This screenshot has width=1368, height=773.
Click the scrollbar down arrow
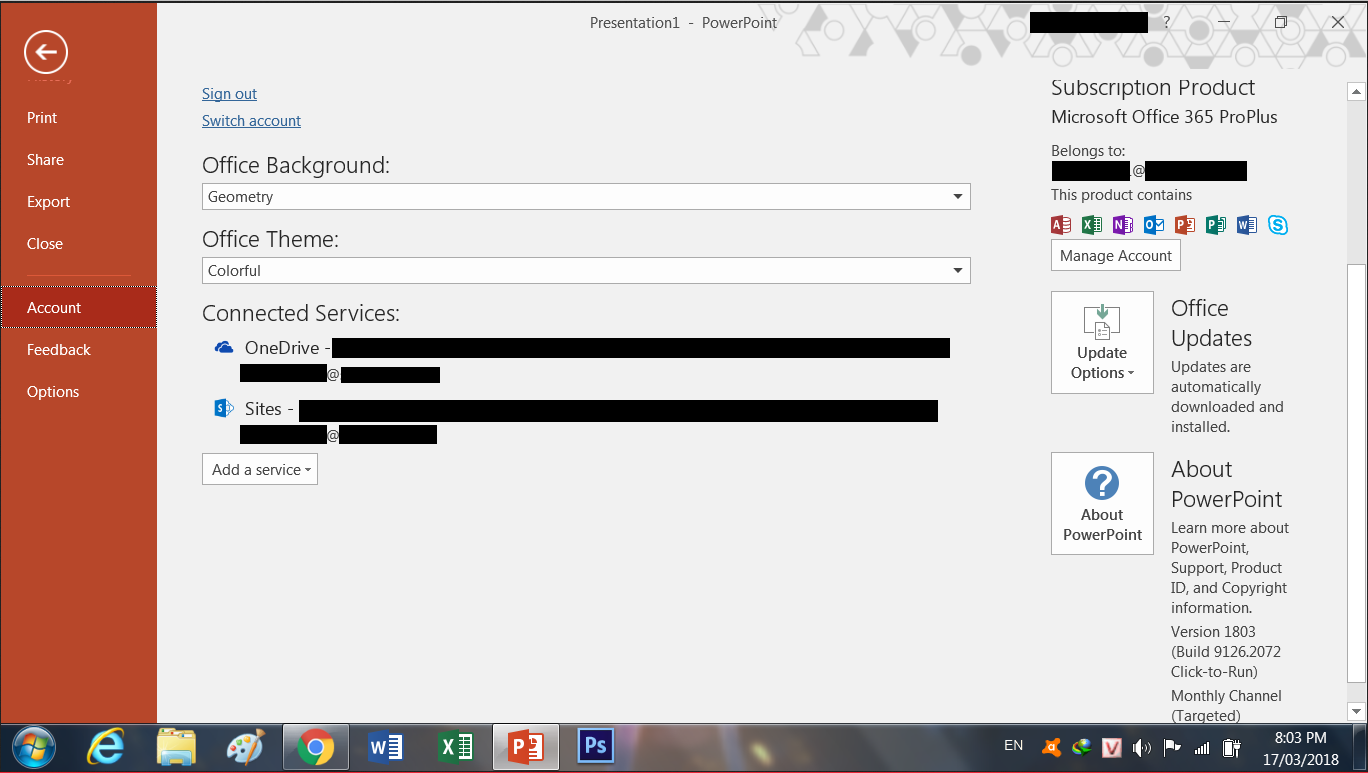1357,711
